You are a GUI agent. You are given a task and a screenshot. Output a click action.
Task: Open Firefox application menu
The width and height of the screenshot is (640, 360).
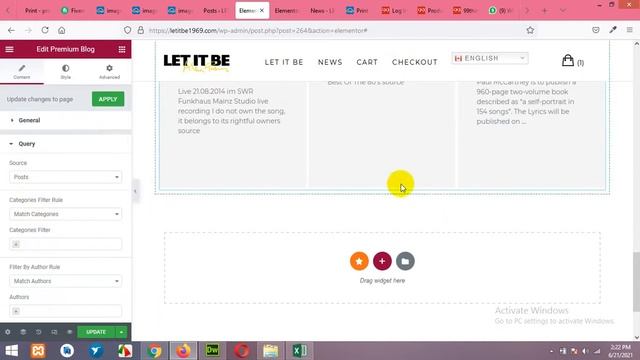click(630, 30)
